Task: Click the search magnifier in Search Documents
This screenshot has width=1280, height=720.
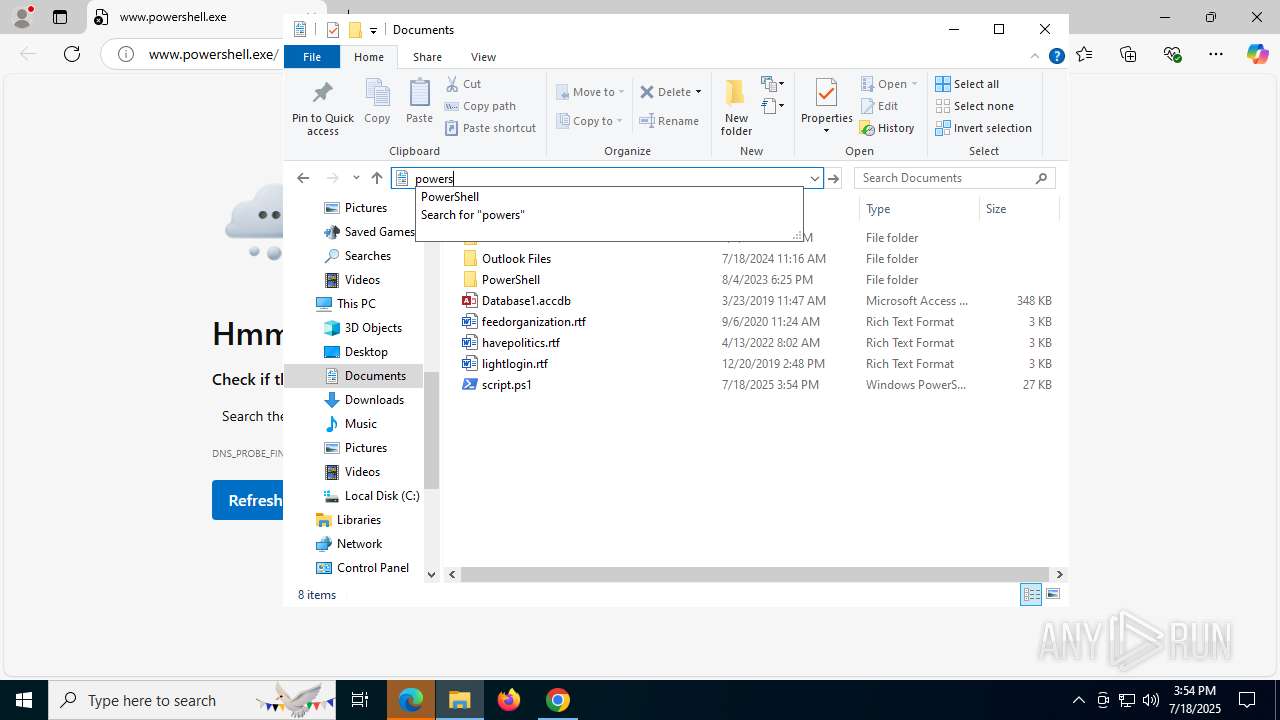Action: [1041, 178]
